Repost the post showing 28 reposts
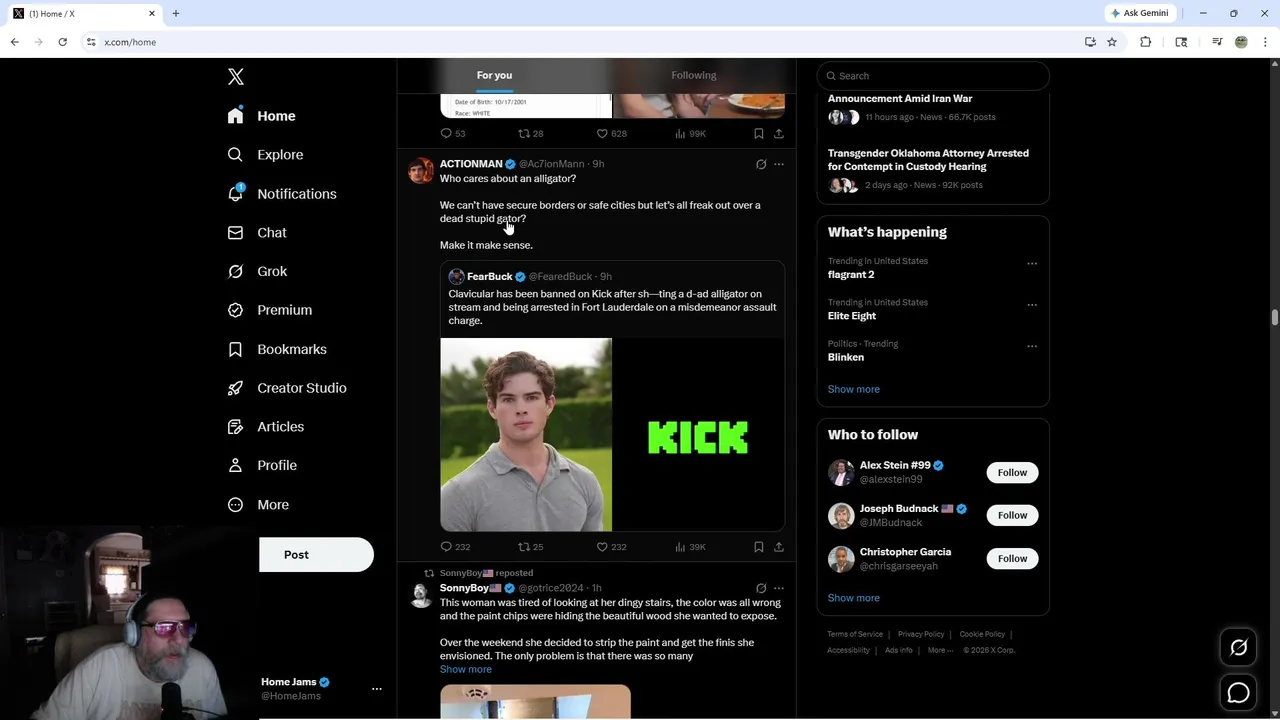1280x720 pixels. [x=530, y=133]
